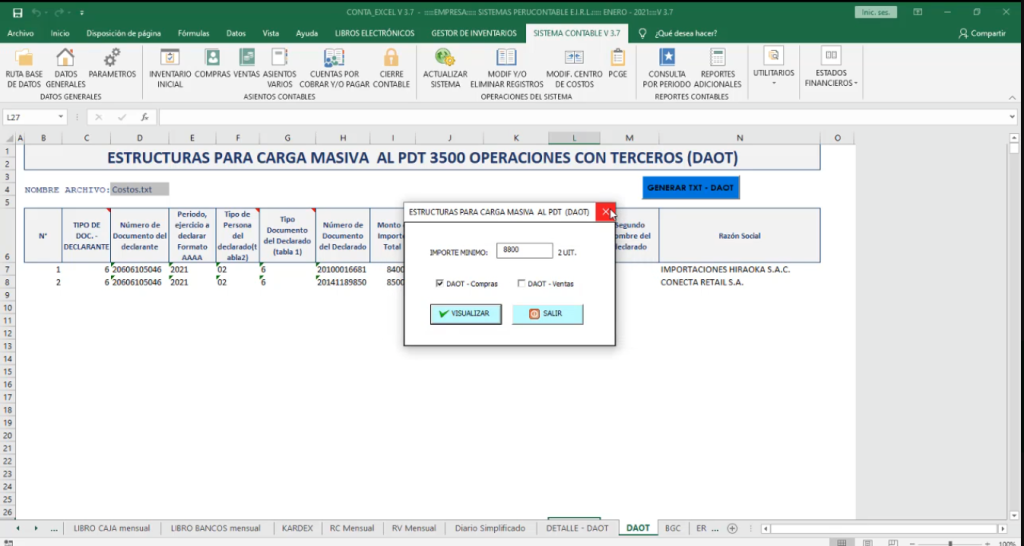Open the Name Box dropdown arrow
The height and width of the screenshot is (546, 1024).
tap(61, 118)
